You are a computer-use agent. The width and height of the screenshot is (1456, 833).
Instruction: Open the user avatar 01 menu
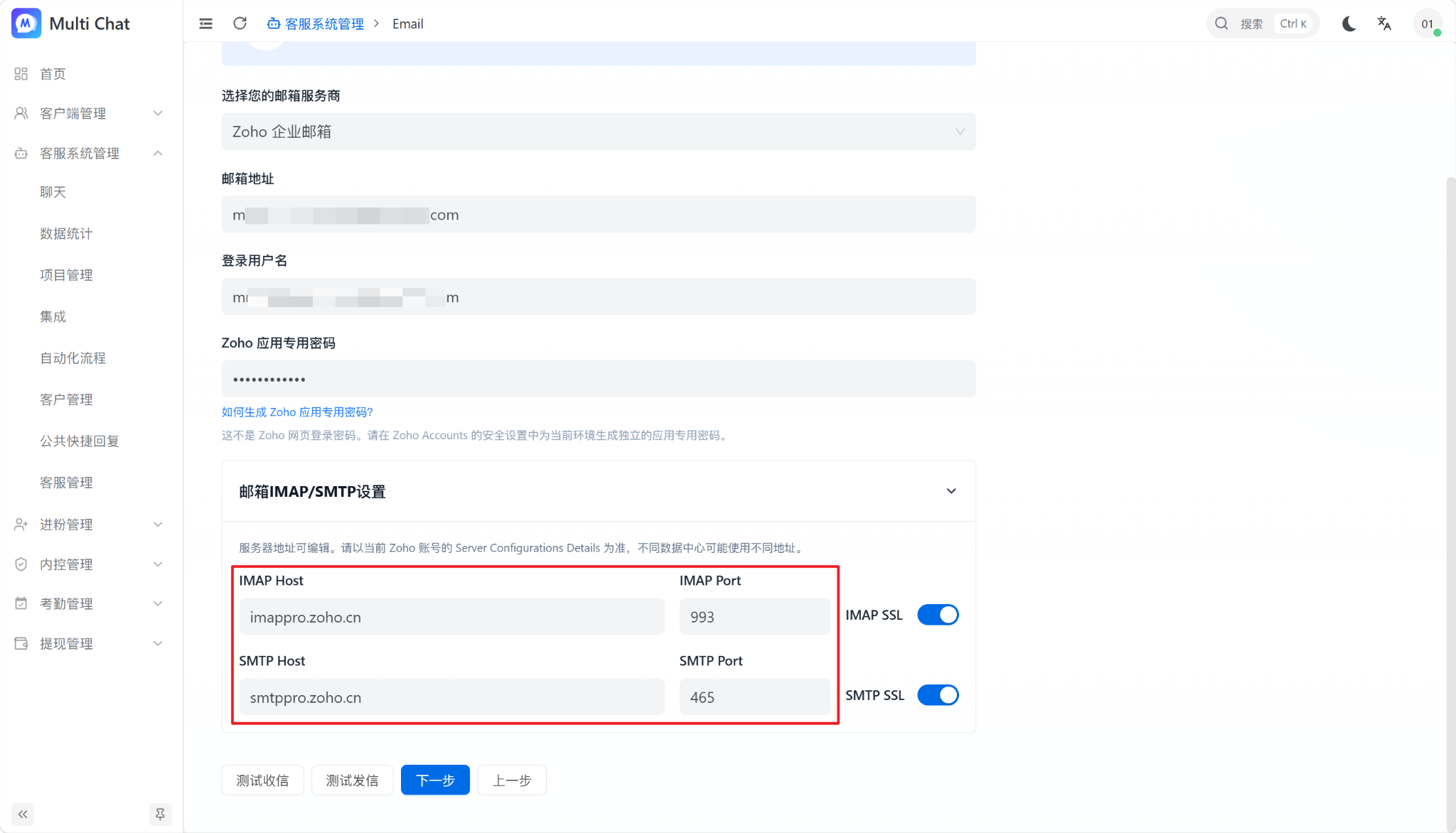click(1428, 23)
